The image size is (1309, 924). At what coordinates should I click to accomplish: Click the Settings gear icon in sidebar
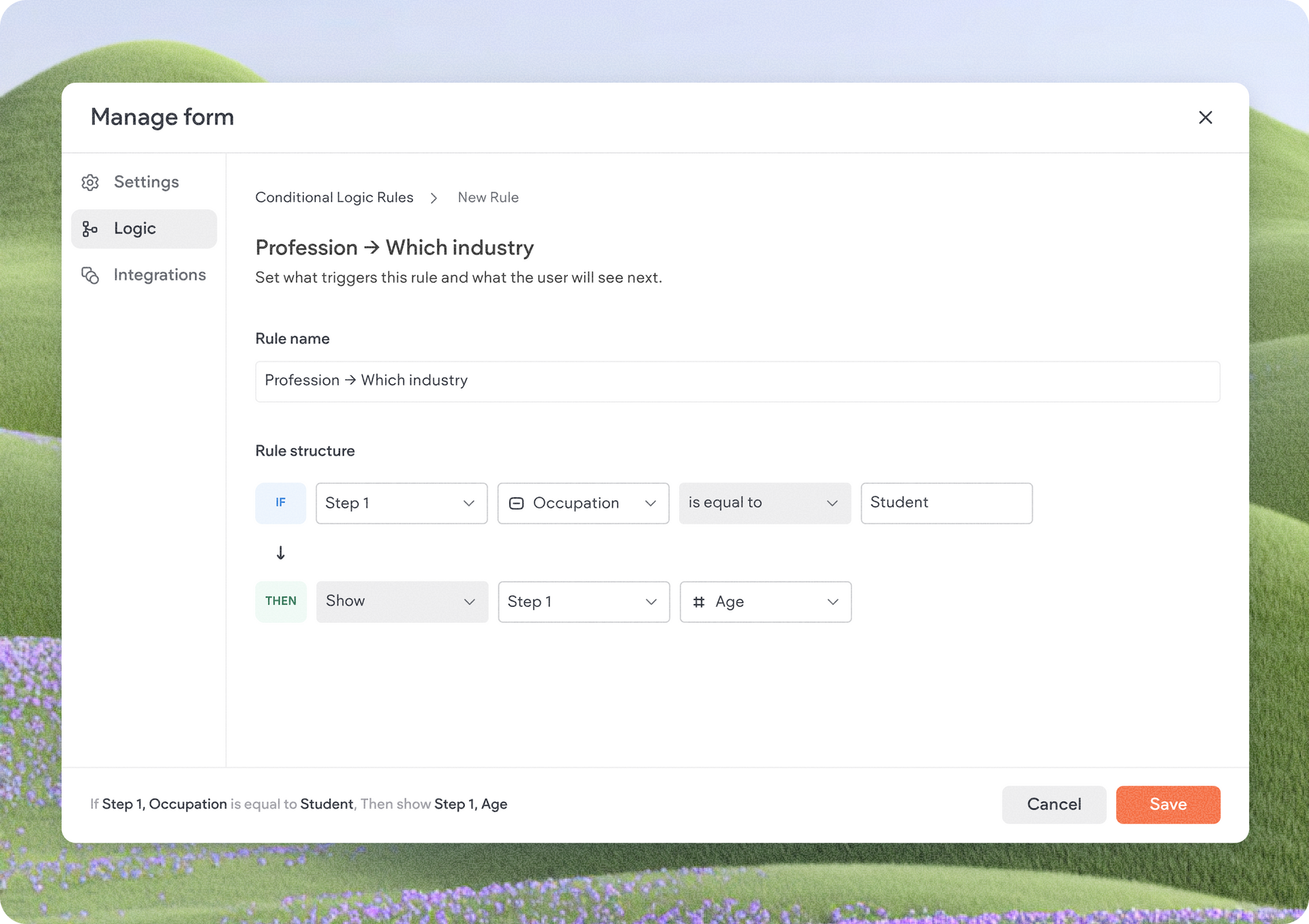coord(90,182)
